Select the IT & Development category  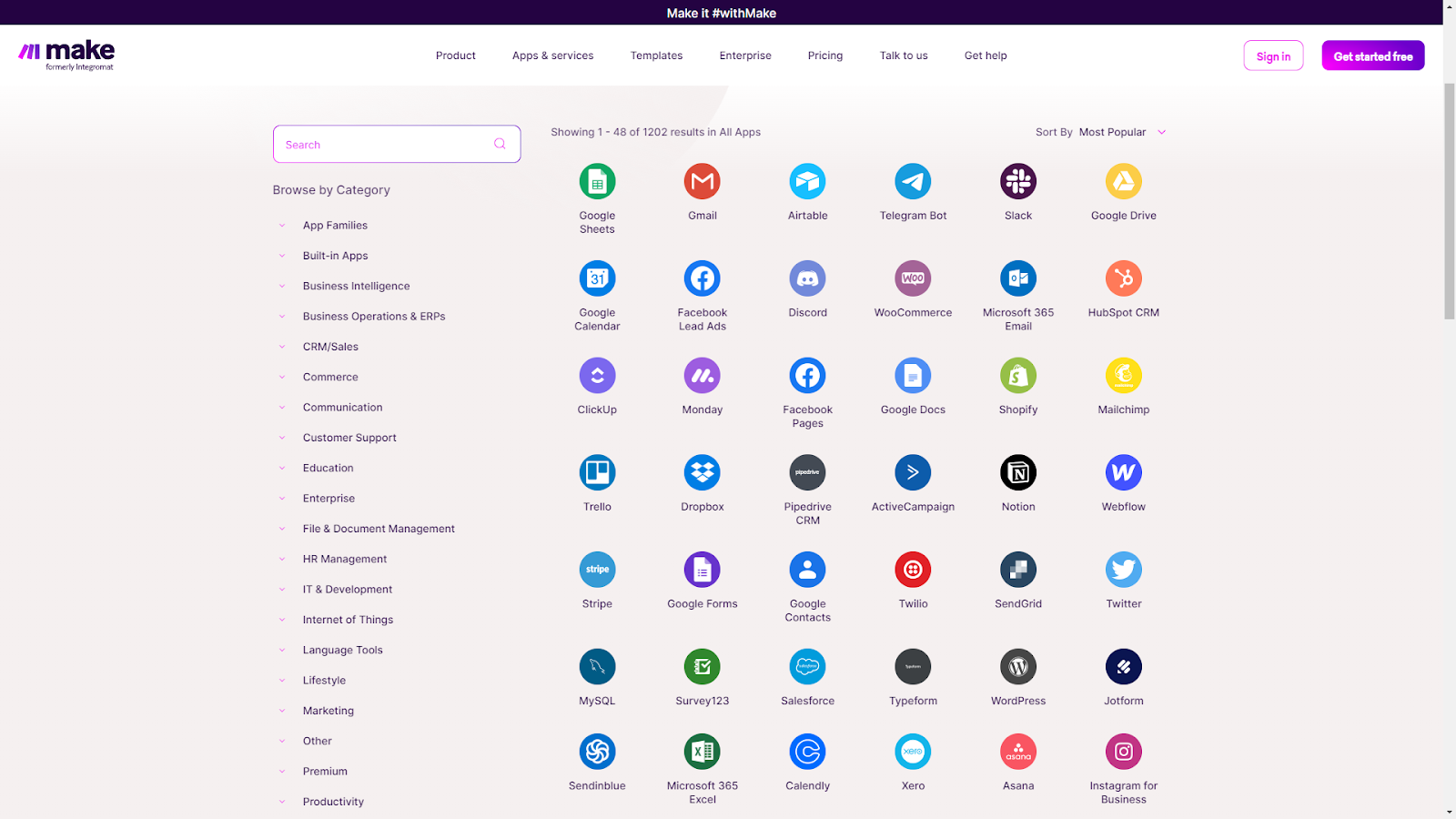click(348, 590)
